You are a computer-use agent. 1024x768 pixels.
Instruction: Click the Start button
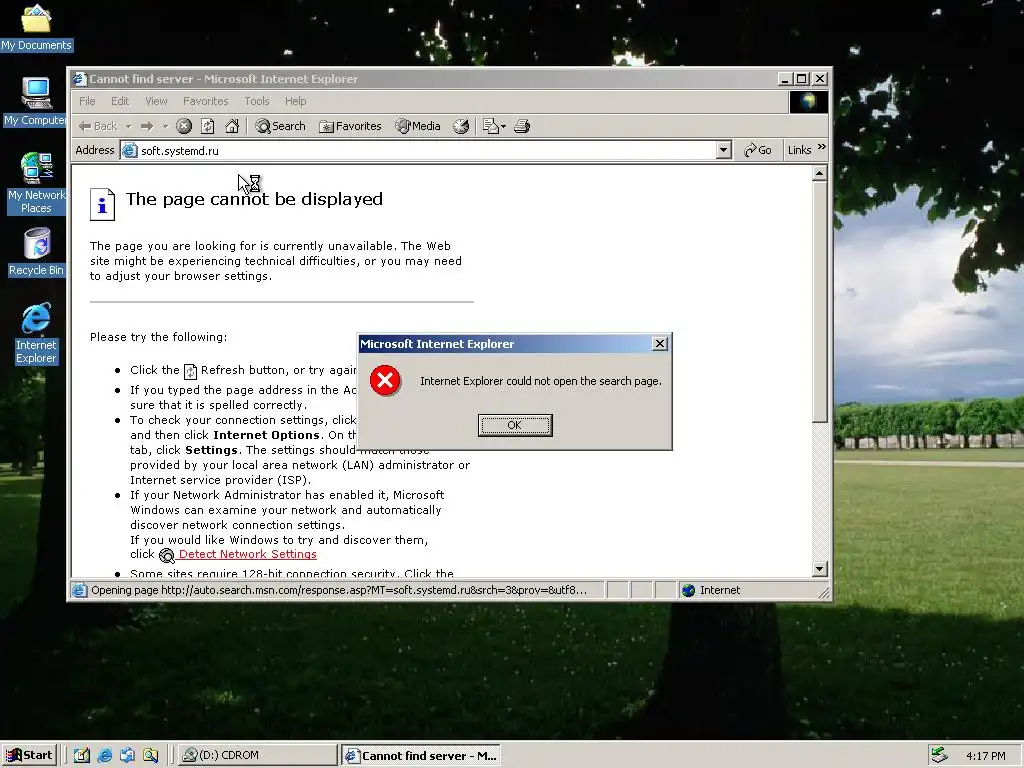pyautogui.click(x=29, y=755)
